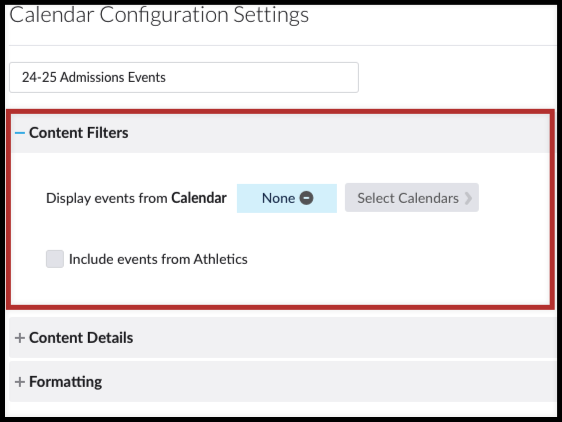This screenshot has height=422, width=562.
Task: Click the plus icon beside Formatting
Action: [x=20, y=382]
